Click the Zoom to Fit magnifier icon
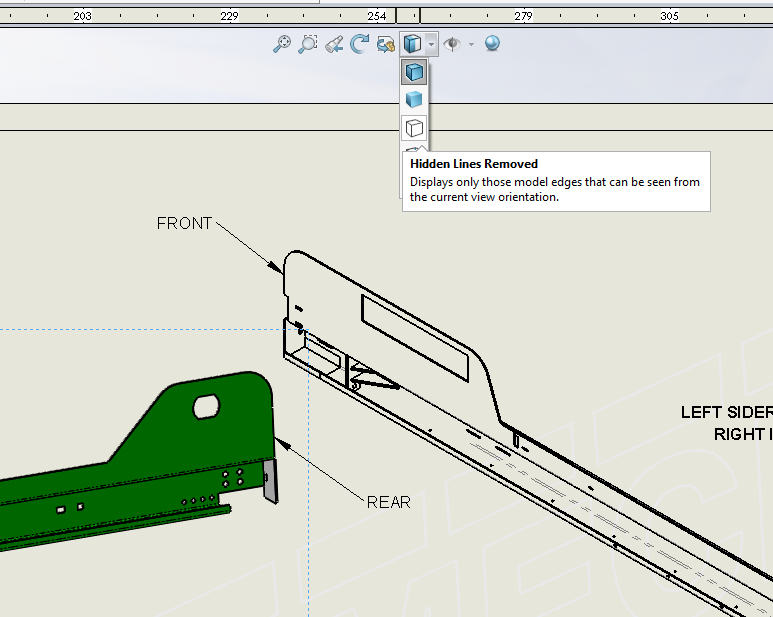This screenshot has width=773, height=617. point(283,44)
